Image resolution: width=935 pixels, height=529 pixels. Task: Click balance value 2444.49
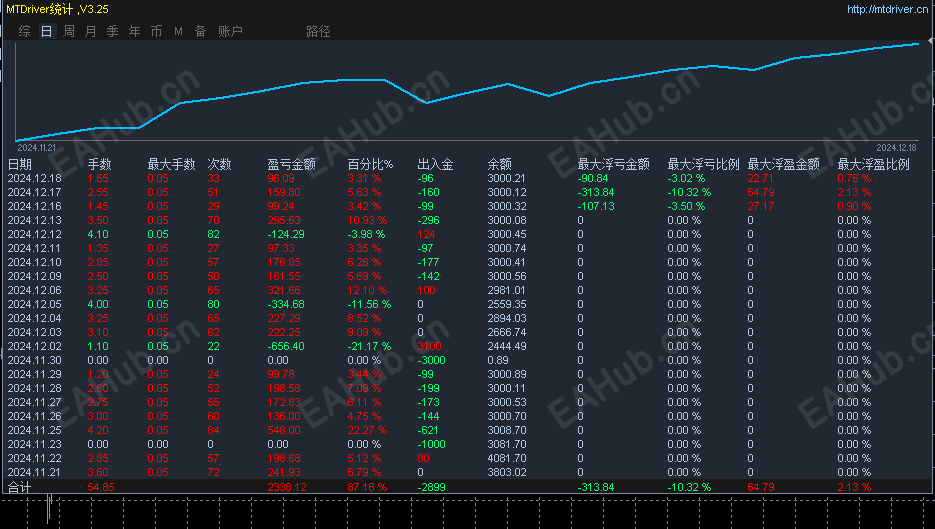point(507,346)
